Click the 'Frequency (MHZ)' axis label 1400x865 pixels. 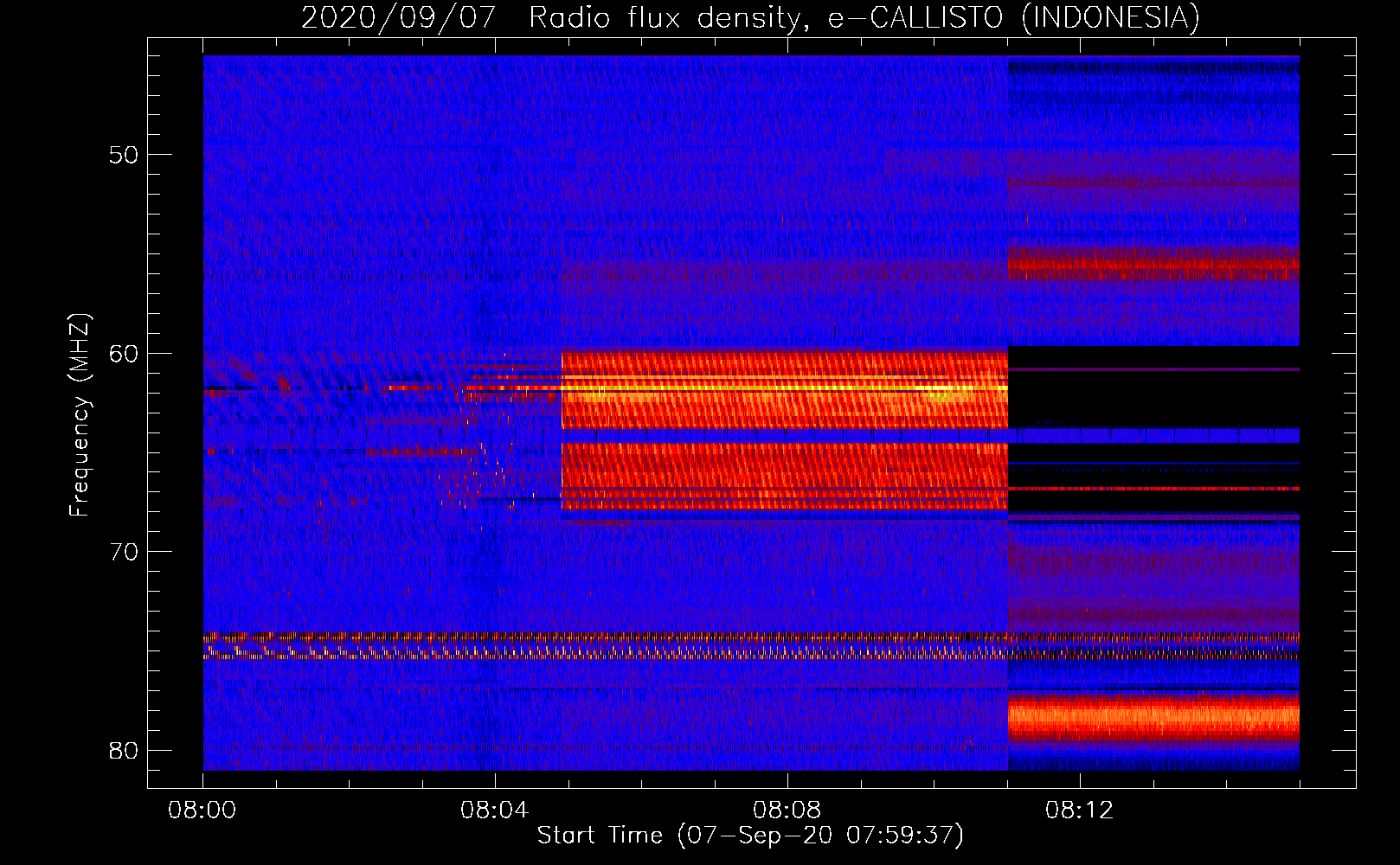(x=79, y=415)
